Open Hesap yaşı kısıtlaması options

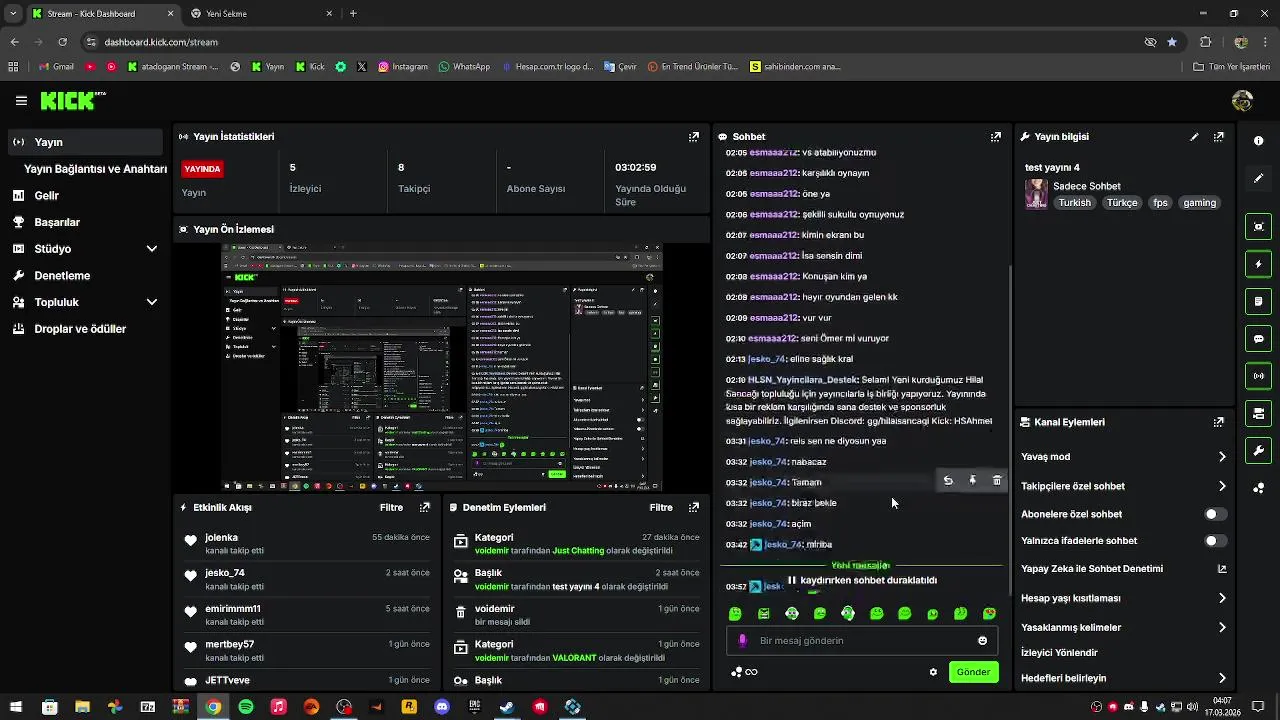coord(1124,598)
